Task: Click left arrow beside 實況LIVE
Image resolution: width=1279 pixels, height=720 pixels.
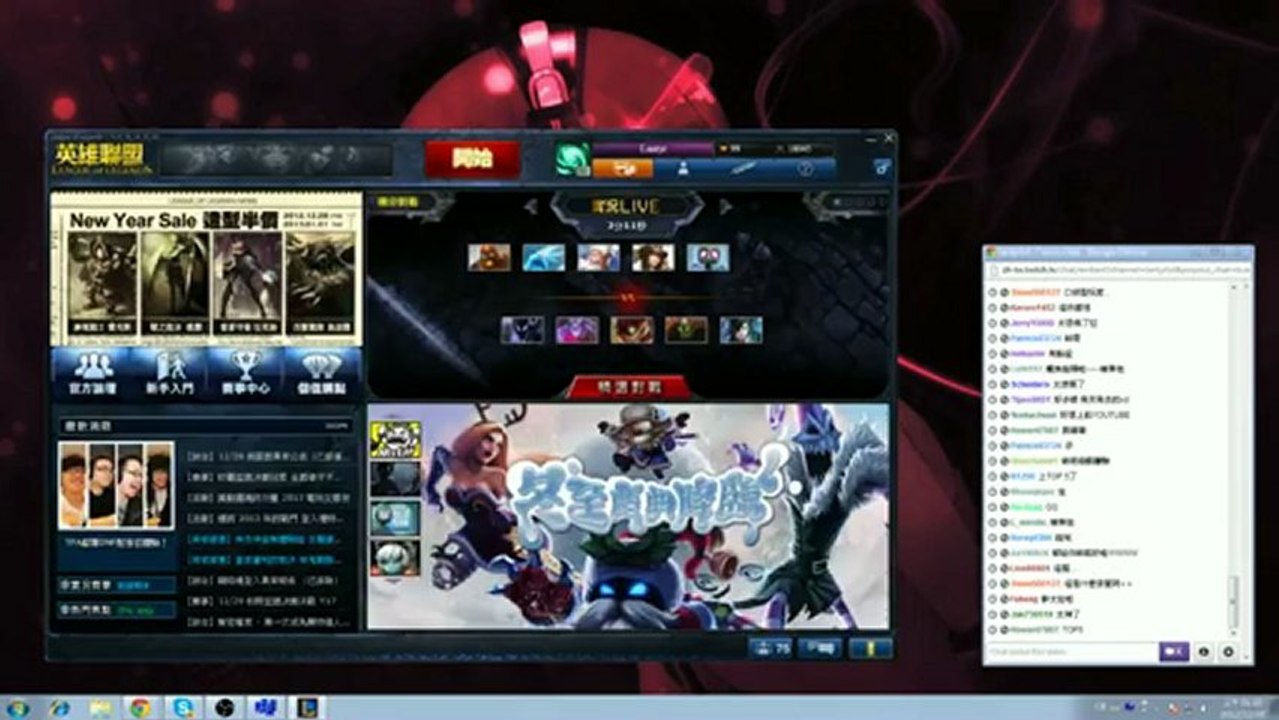Action: click(x=532, y=206)
